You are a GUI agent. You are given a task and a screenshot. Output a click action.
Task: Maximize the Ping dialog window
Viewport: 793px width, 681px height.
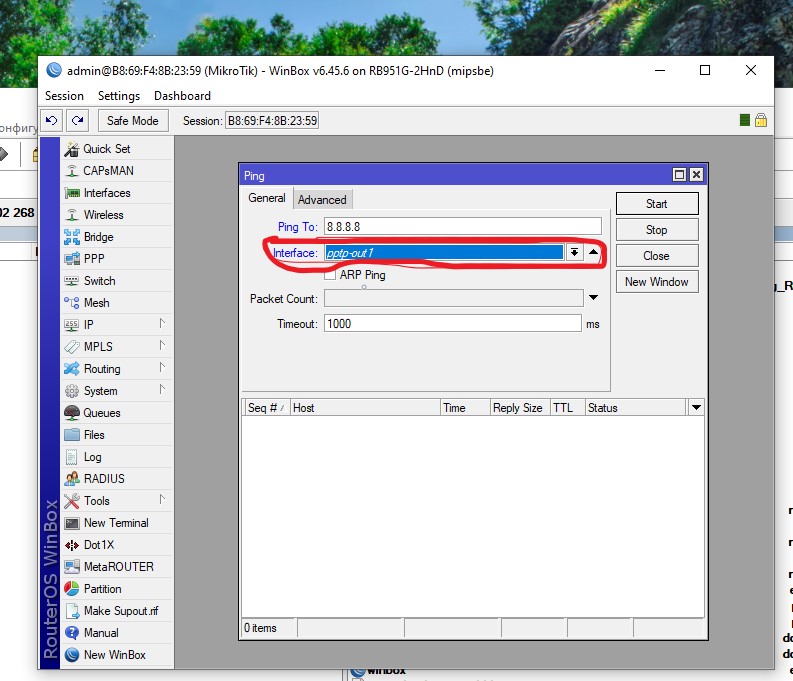(679, 174)
